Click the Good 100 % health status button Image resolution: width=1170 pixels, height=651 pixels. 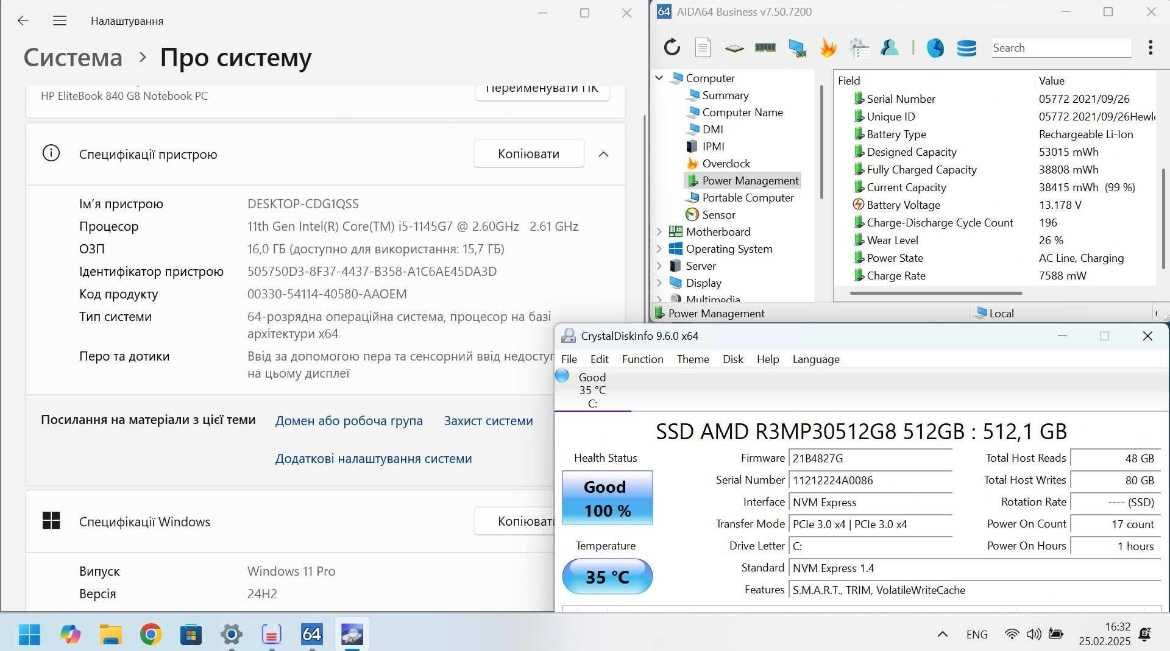click(x=607, y=498)
